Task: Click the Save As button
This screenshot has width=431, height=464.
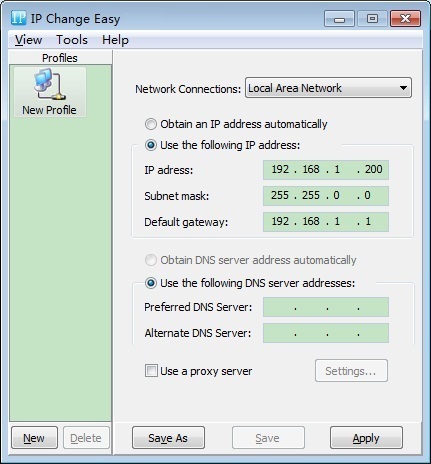Action: [168, 438]
